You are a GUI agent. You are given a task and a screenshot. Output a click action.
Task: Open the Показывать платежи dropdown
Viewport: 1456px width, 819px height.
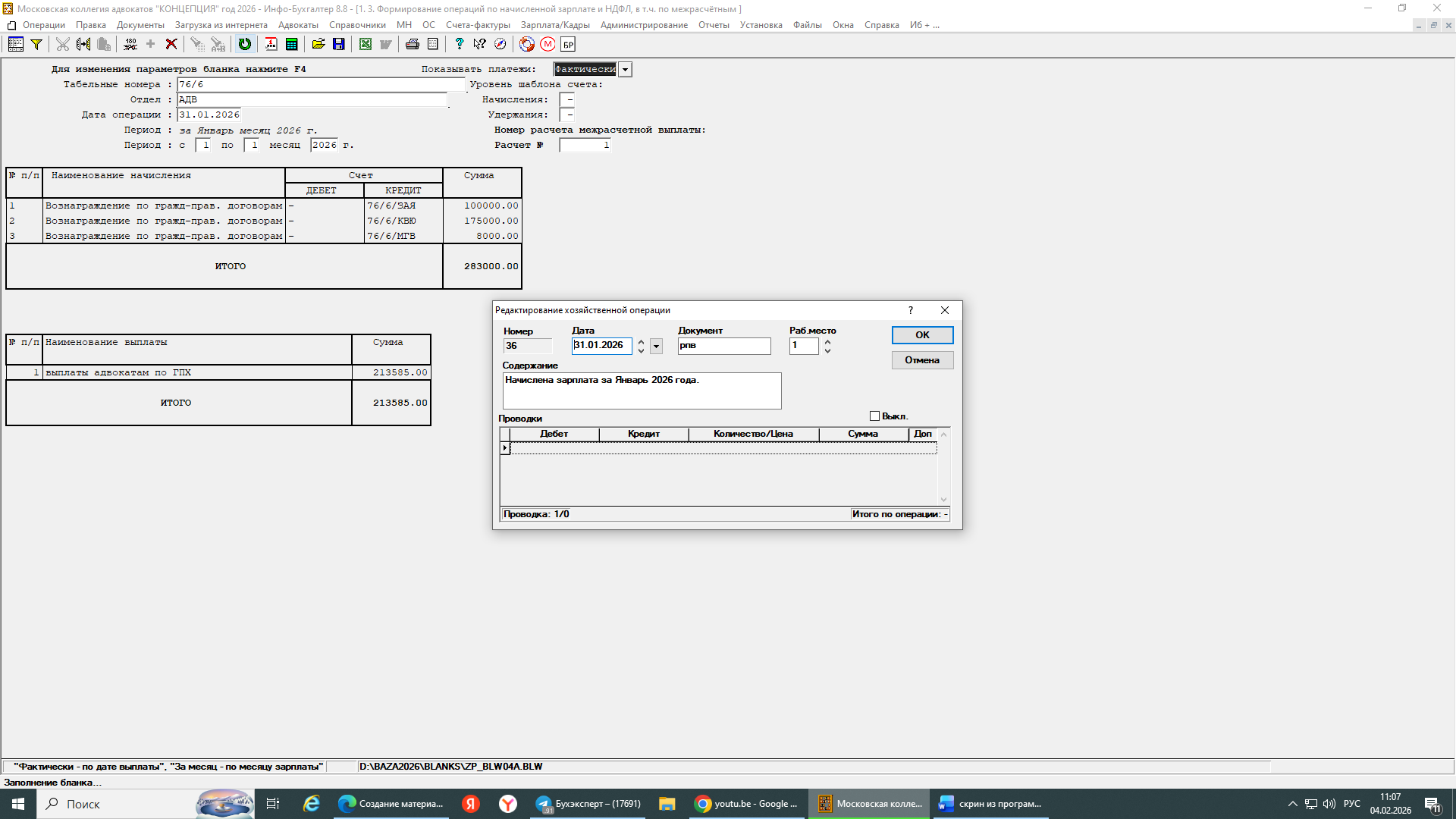pyautogui.click(x=625, y=70)
